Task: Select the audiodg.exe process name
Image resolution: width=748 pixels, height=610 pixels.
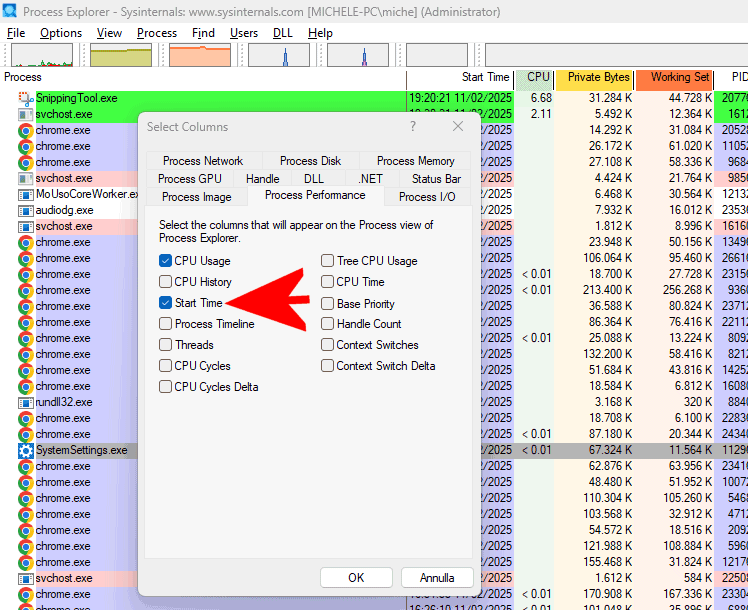Action: pyautogui.click(x=64, y=210)
